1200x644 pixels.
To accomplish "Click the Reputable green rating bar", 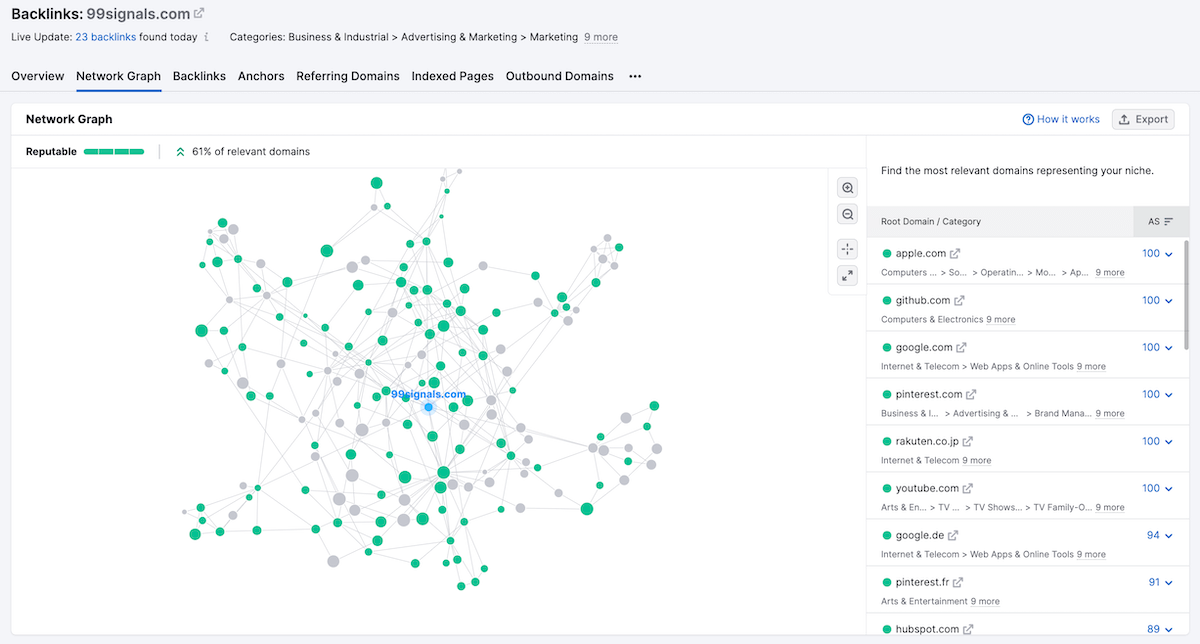I will coord(114,152).
